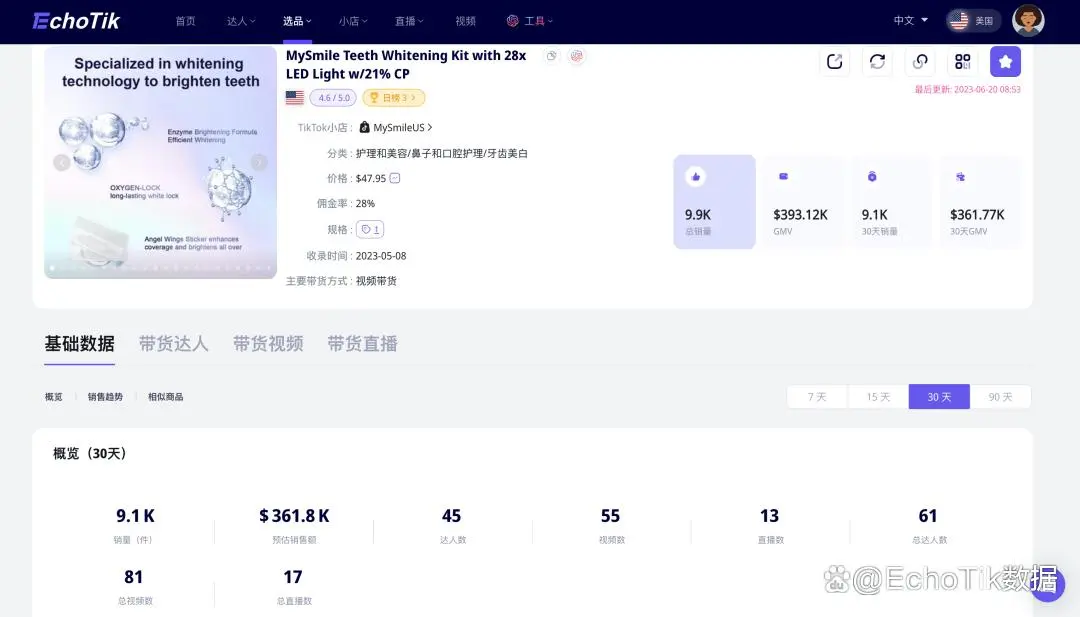The height and width of the screenshot is (617, 1080).
Task: Click the MySmileUS shop bag icon
Action: click(364, 127)
